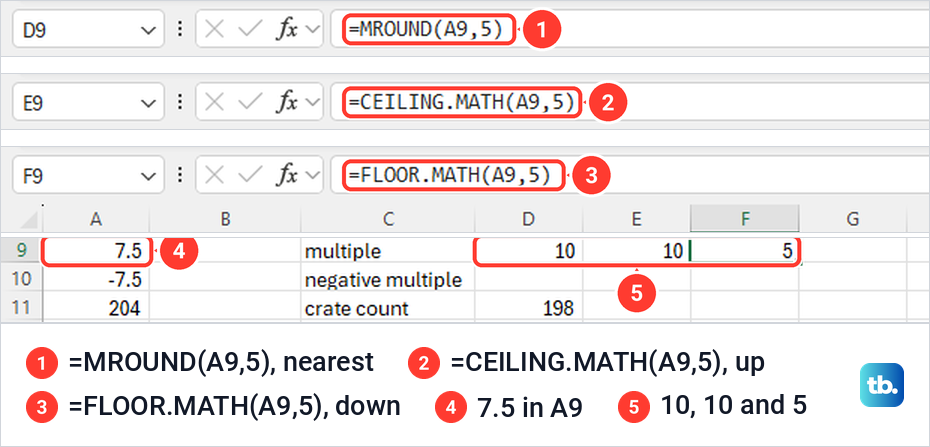Click cell A9 containing 7.5

click(96, 251)
